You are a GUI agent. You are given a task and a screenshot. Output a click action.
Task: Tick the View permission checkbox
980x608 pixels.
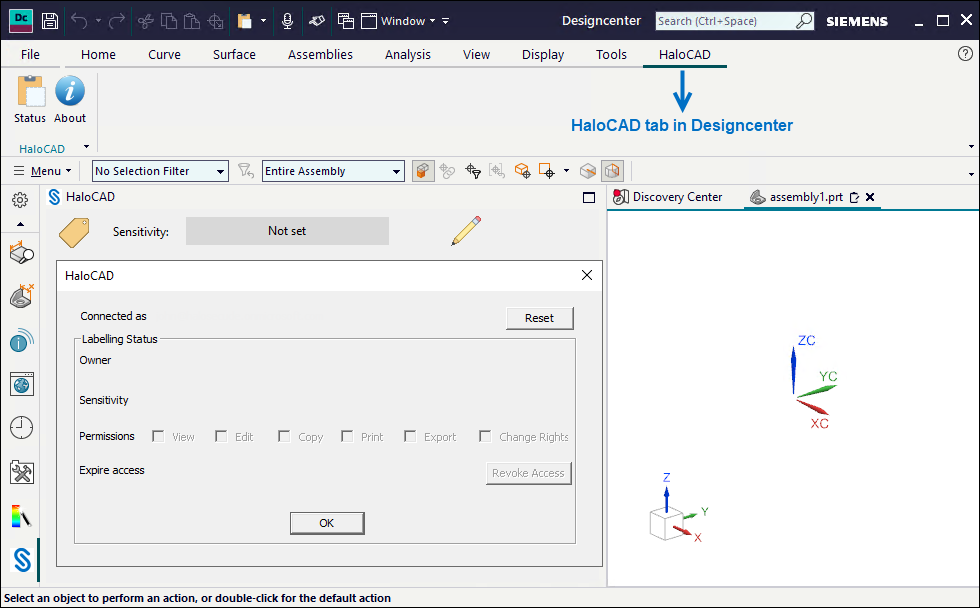158,436
